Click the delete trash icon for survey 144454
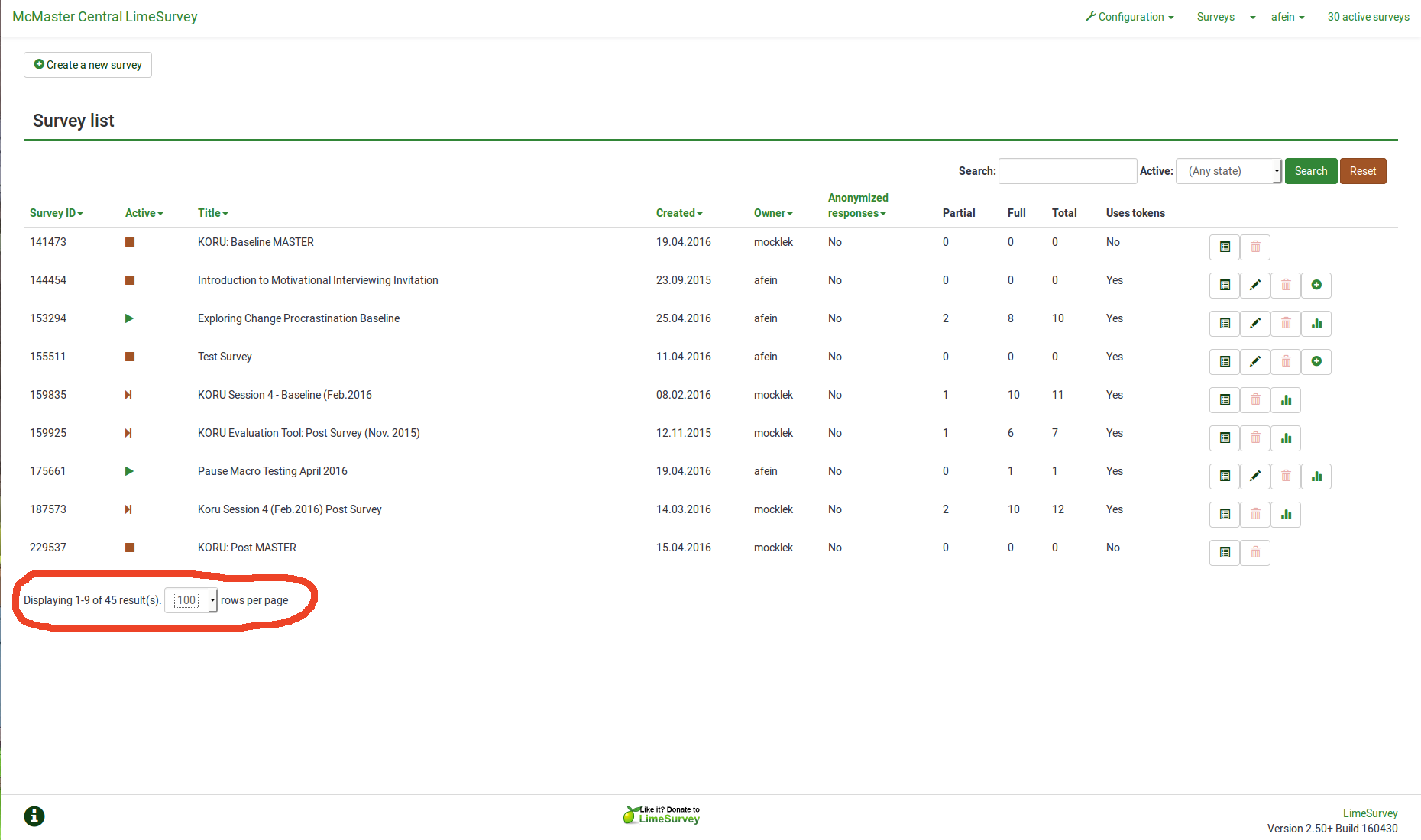The width and height of the screenshot is (1421, 840). pyautogui.click(x=1286, y=286)
